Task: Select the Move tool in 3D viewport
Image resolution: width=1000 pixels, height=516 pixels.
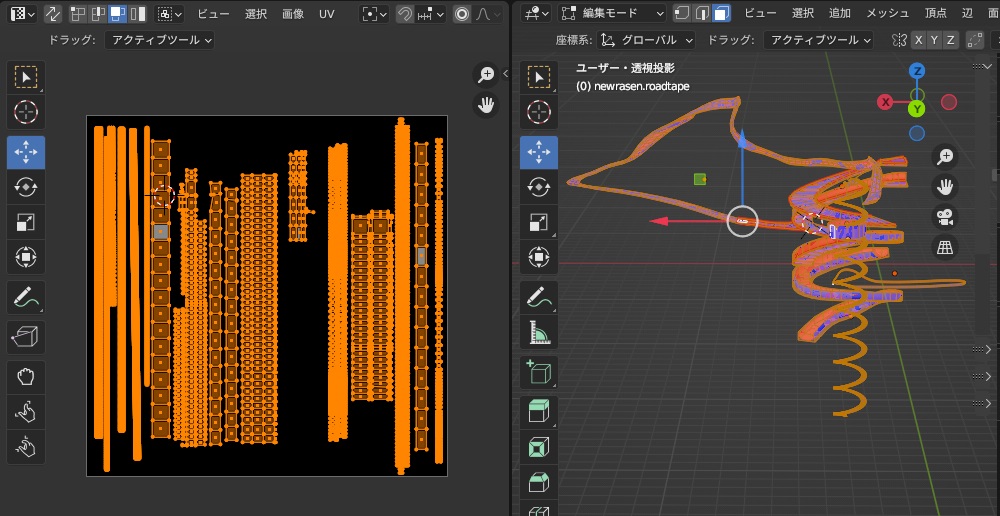Action: pyautogui.click(x=539, y=152)
